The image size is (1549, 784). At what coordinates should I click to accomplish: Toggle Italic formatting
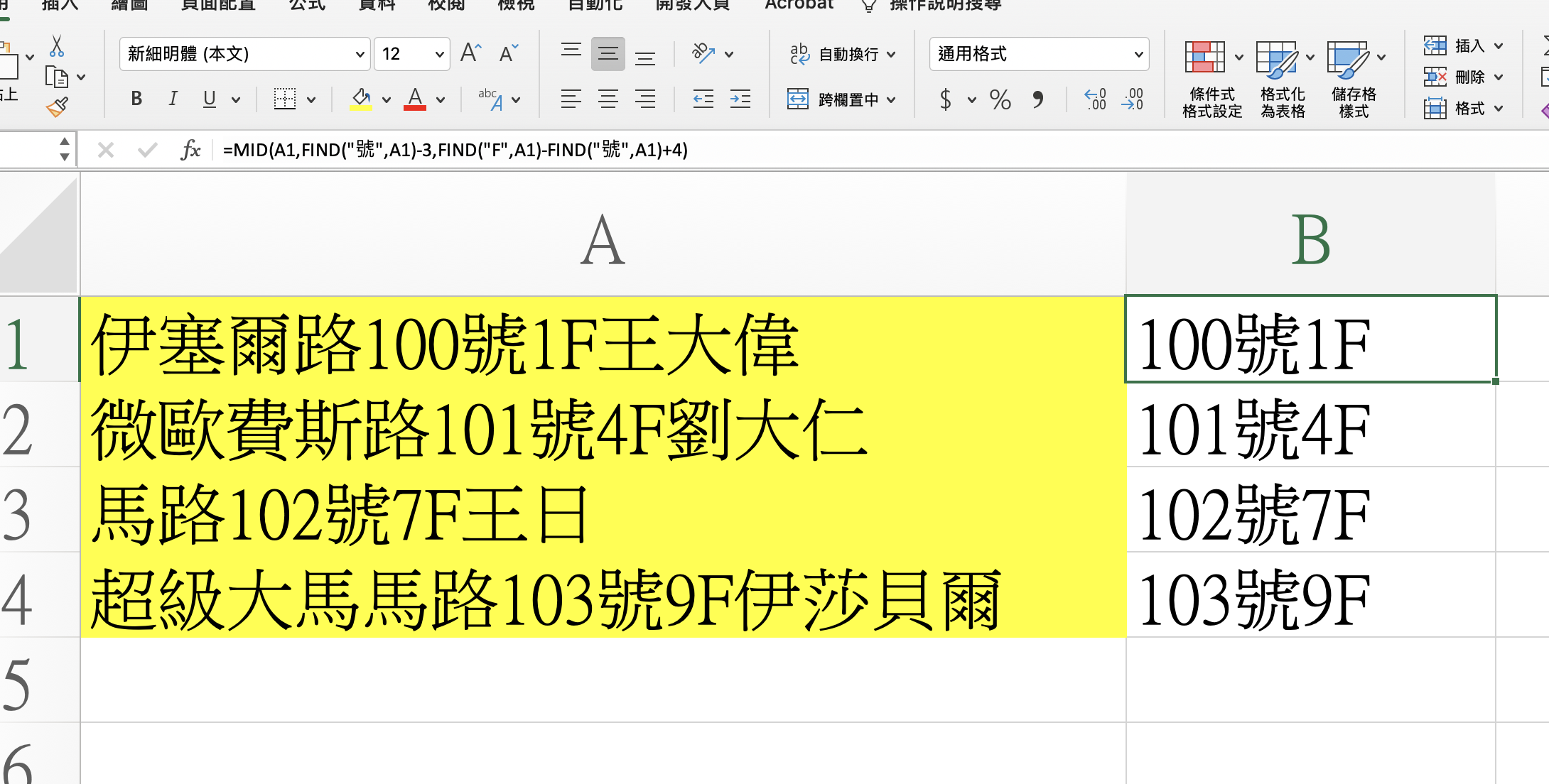[173, 99]
